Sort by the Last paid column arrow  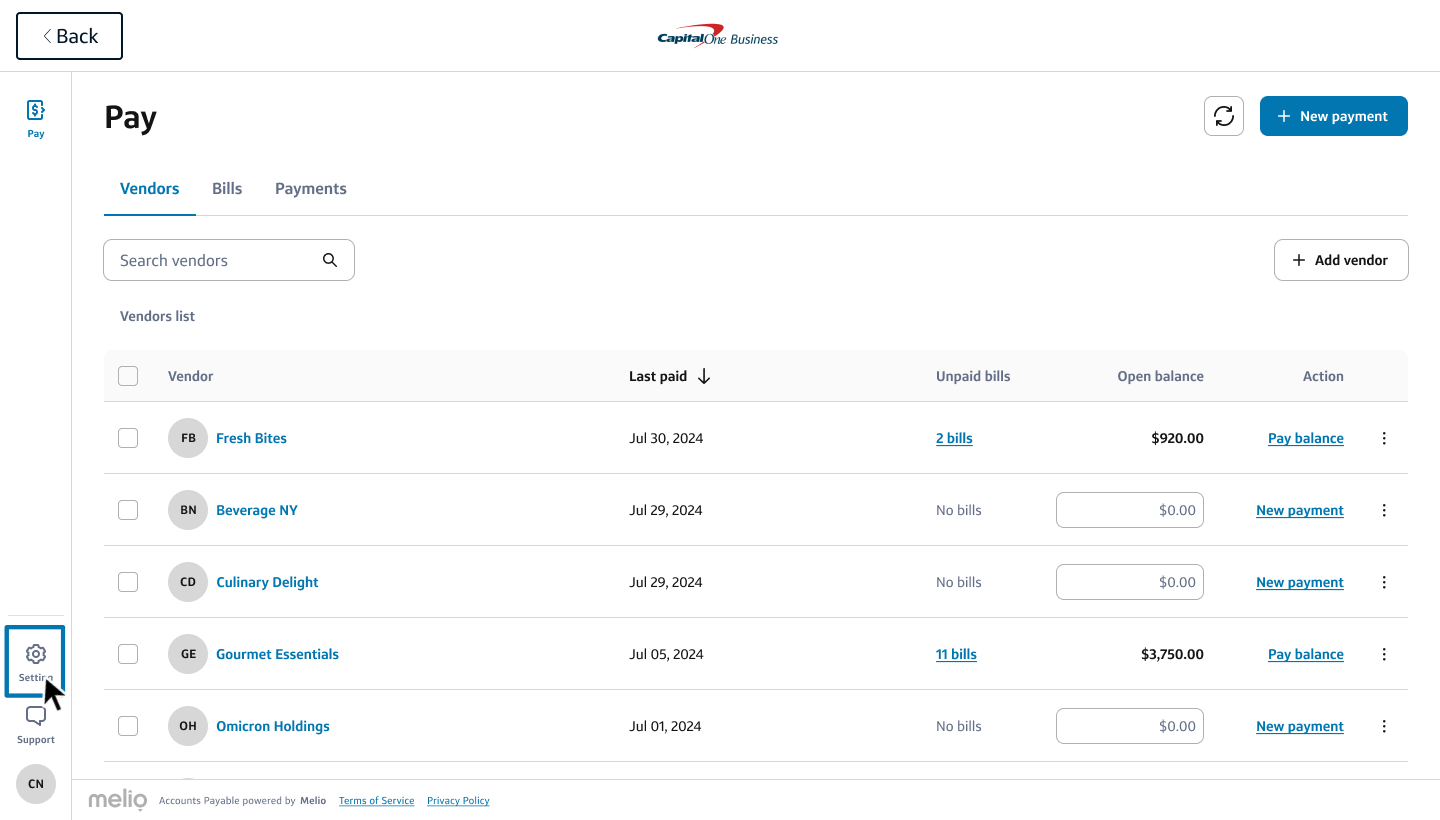[704, 376]
